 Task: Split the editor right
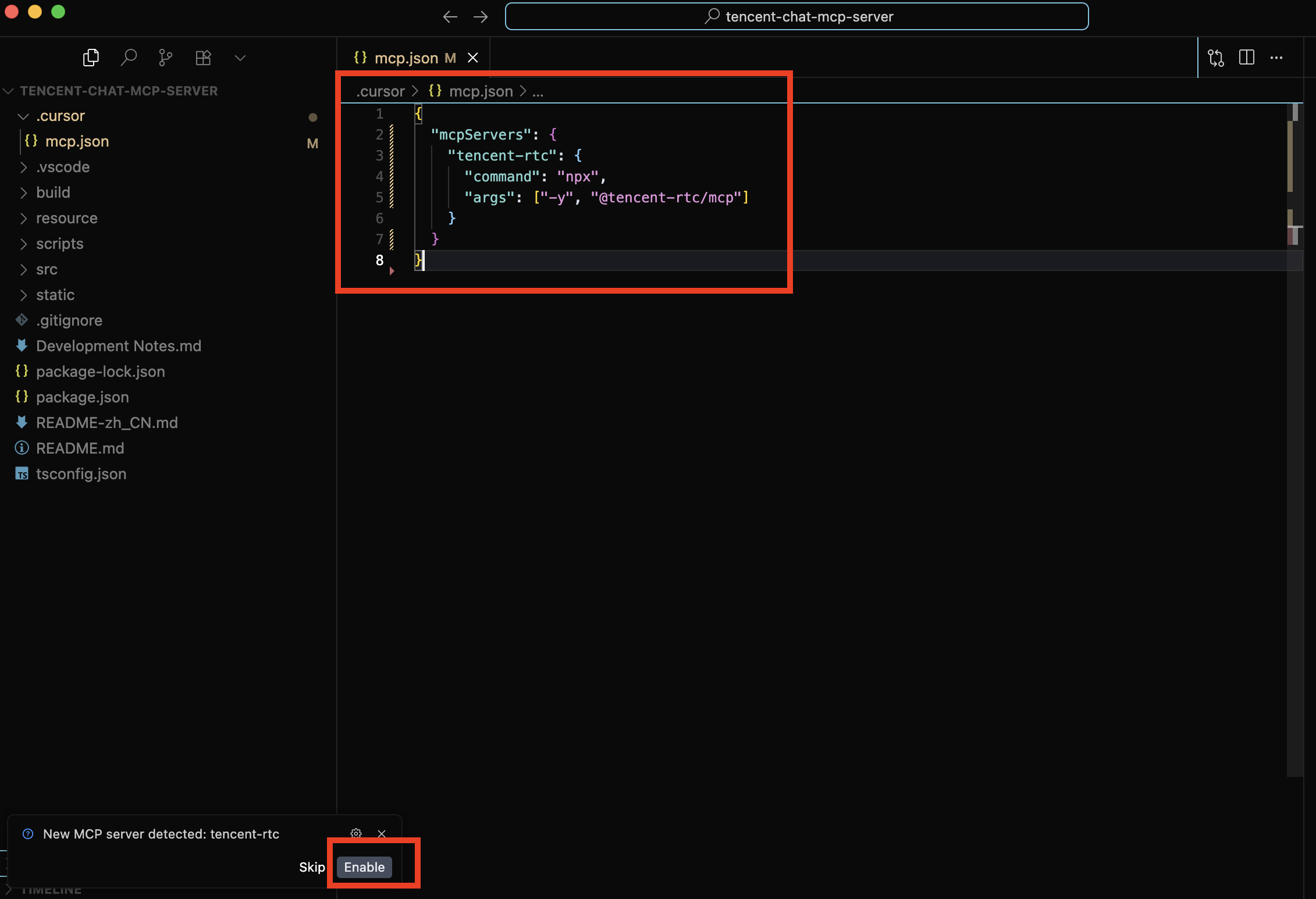pyautogui.click(x=1247, y=58)
